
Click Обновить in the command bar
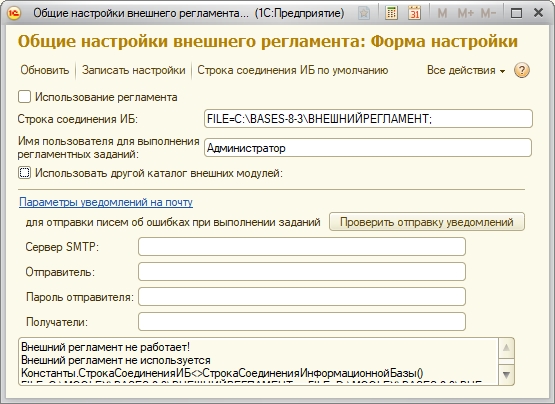coord(45,70)
